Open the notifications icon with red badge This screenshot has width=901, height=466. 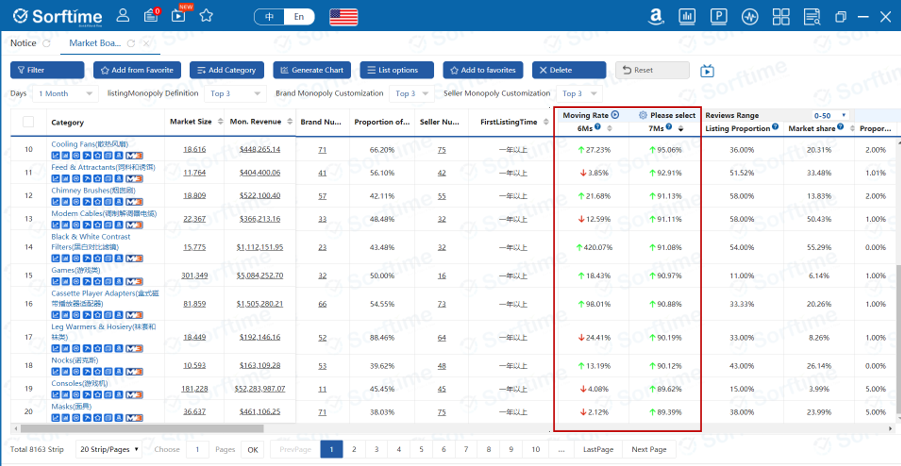tap(150, 16)
